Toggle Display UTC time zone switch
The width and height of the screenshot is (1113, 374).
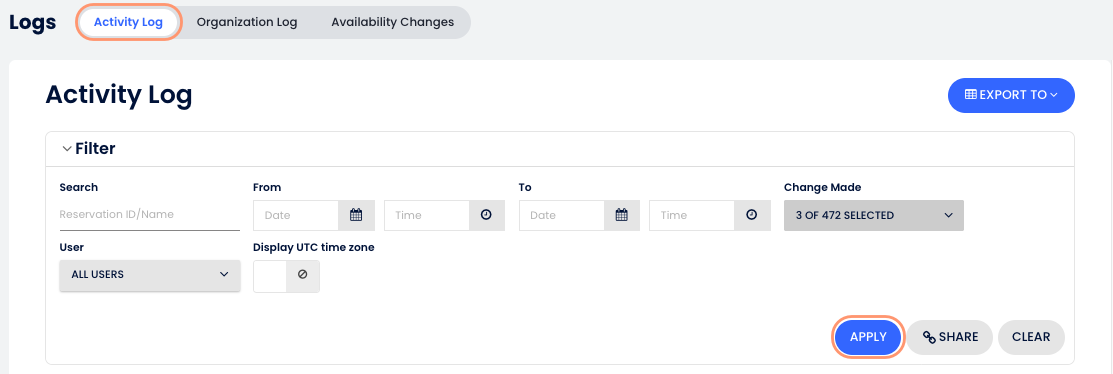pyautogui.click(x=286, y=276)
